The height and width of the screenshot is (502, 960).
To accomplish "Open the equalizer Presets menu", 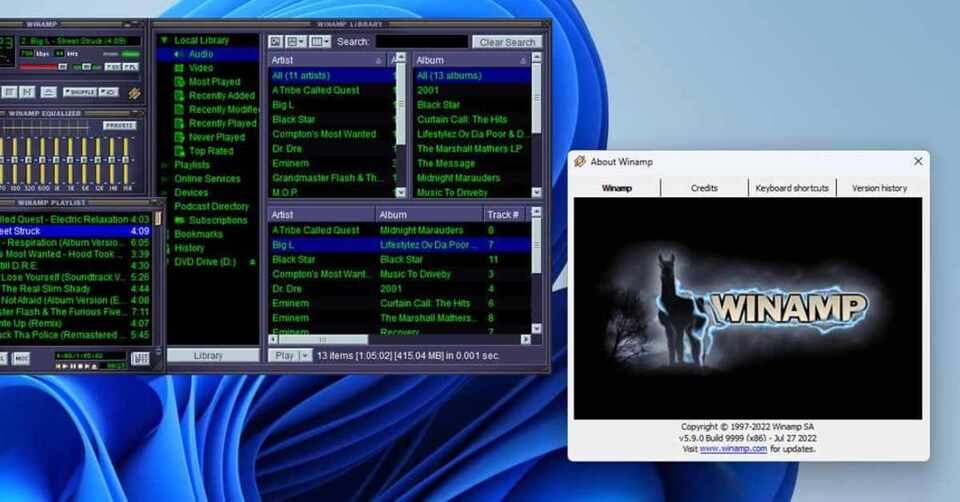I will (119, 126).
